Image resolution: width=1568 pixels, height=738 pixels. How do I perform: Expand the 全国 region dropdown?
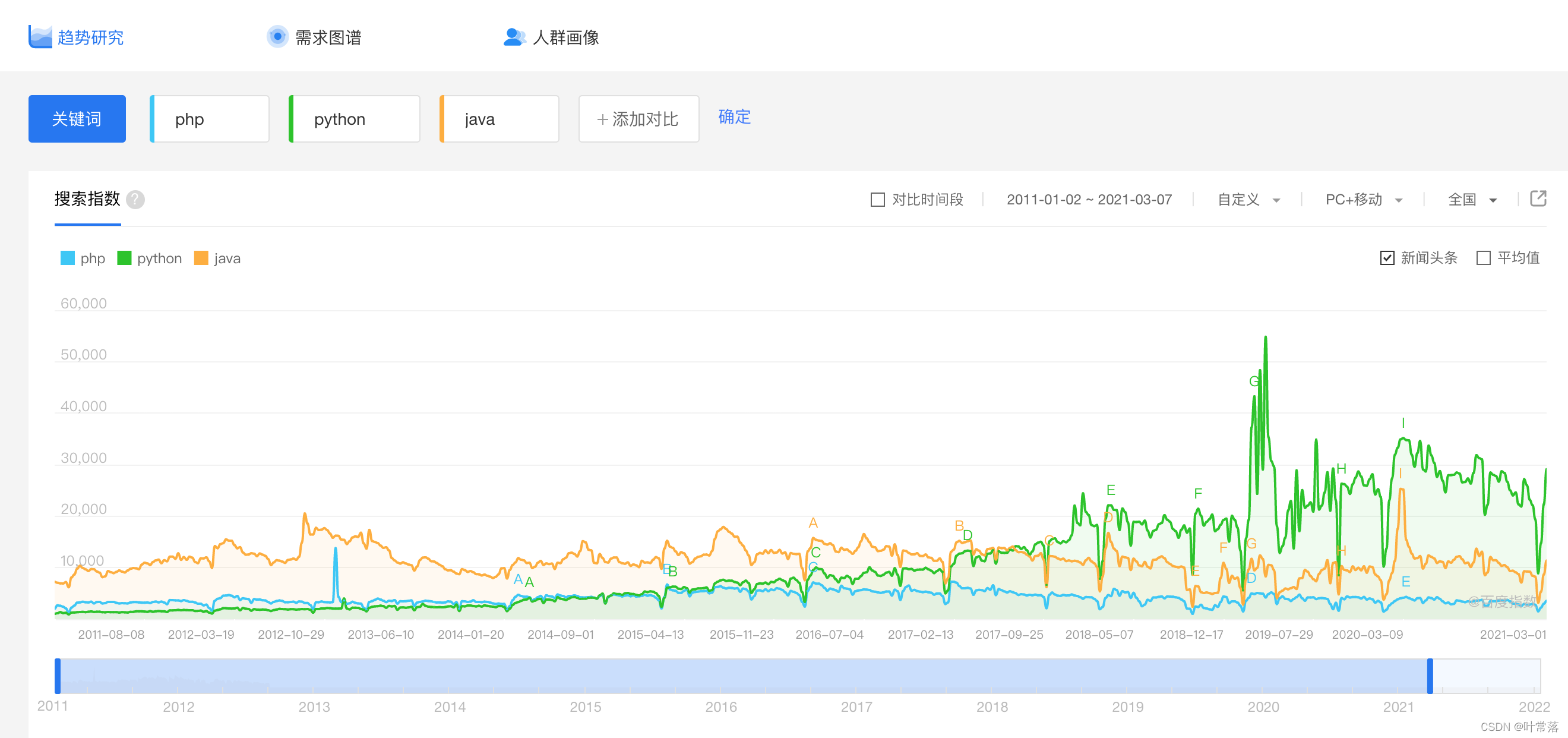(1472, 200)
